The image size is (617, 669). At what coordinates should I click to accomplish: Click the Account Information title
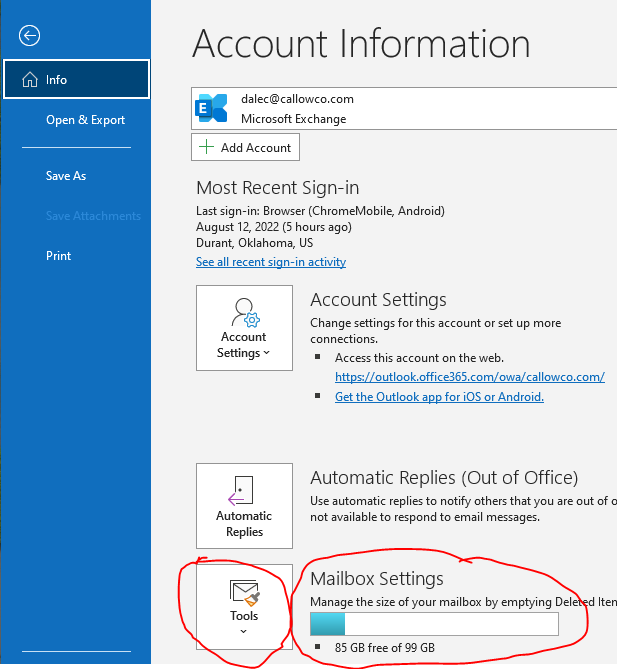pyautogui.click(x=361, y=44)
